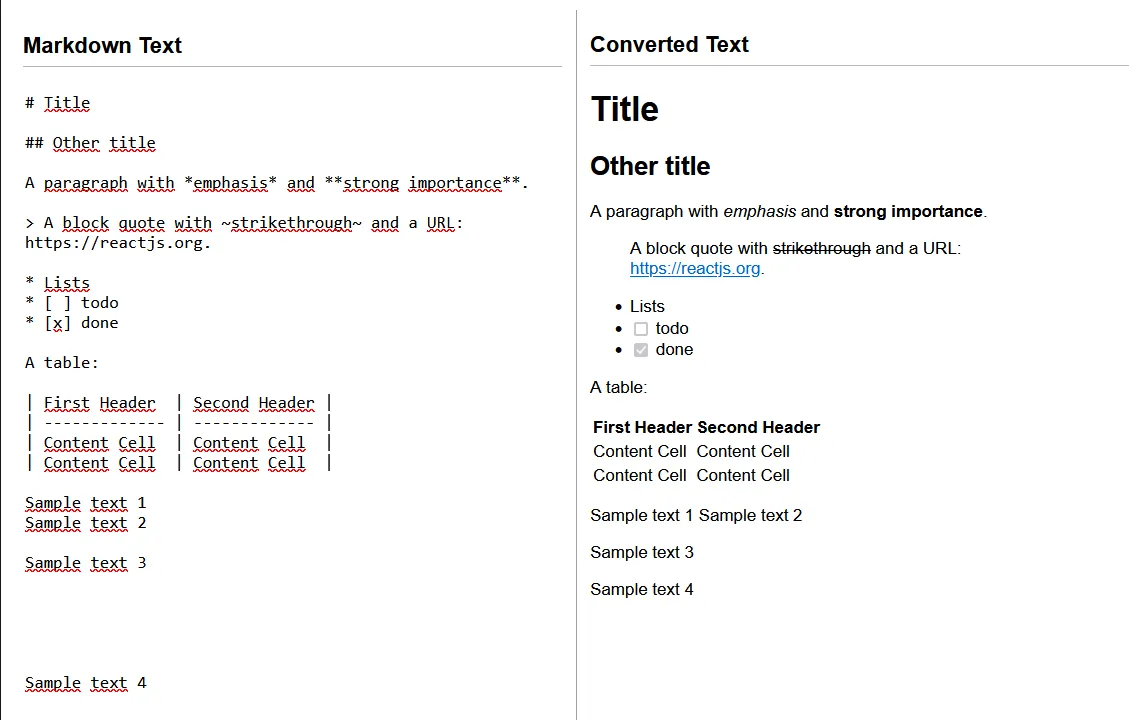This screenshot has width=1133, height=720.
Task: Click the rendered 'Other title' subheading
Action: tap(650, 166)
